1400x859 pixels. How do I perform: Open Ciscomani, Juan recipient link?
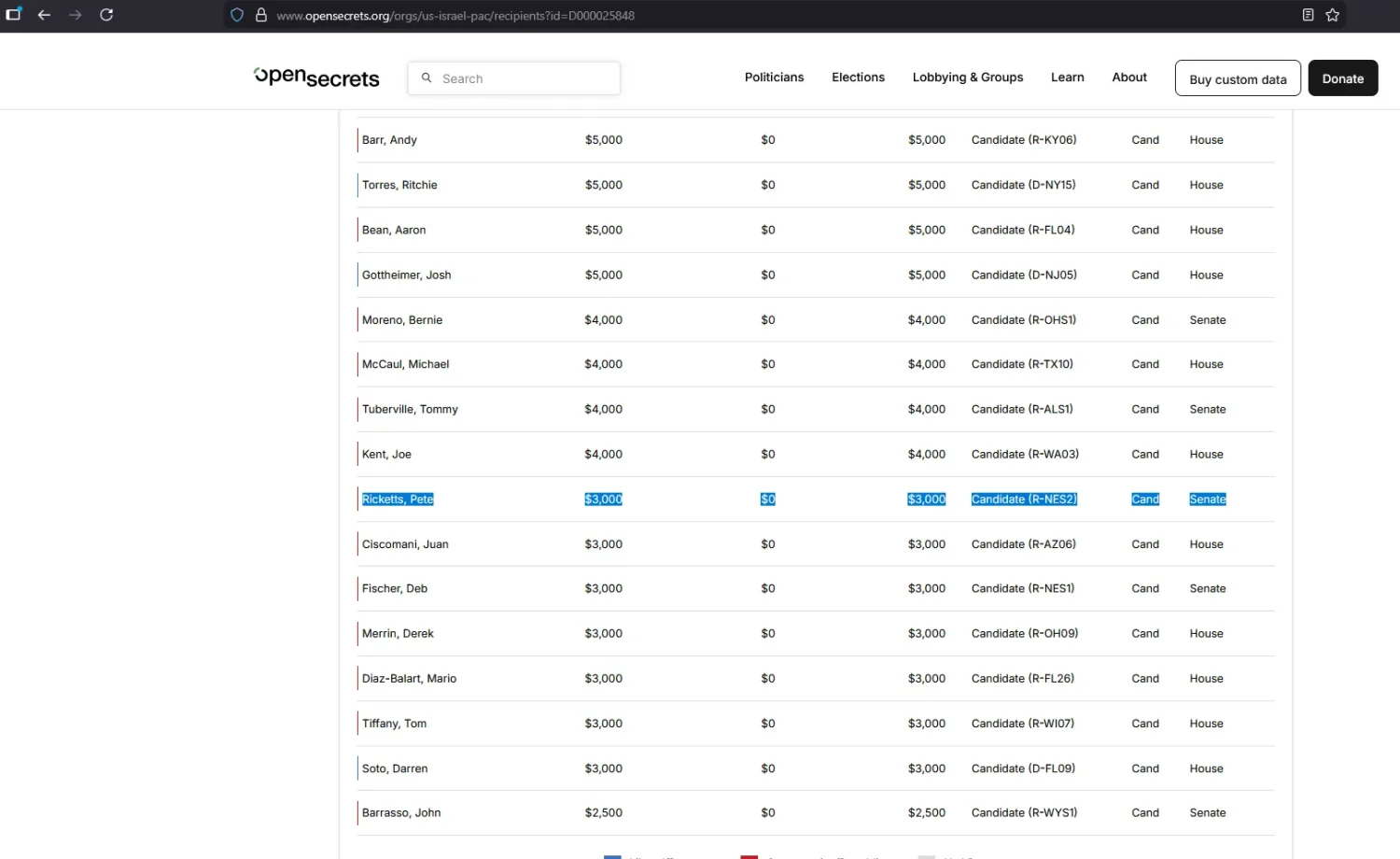coord(405,544)
